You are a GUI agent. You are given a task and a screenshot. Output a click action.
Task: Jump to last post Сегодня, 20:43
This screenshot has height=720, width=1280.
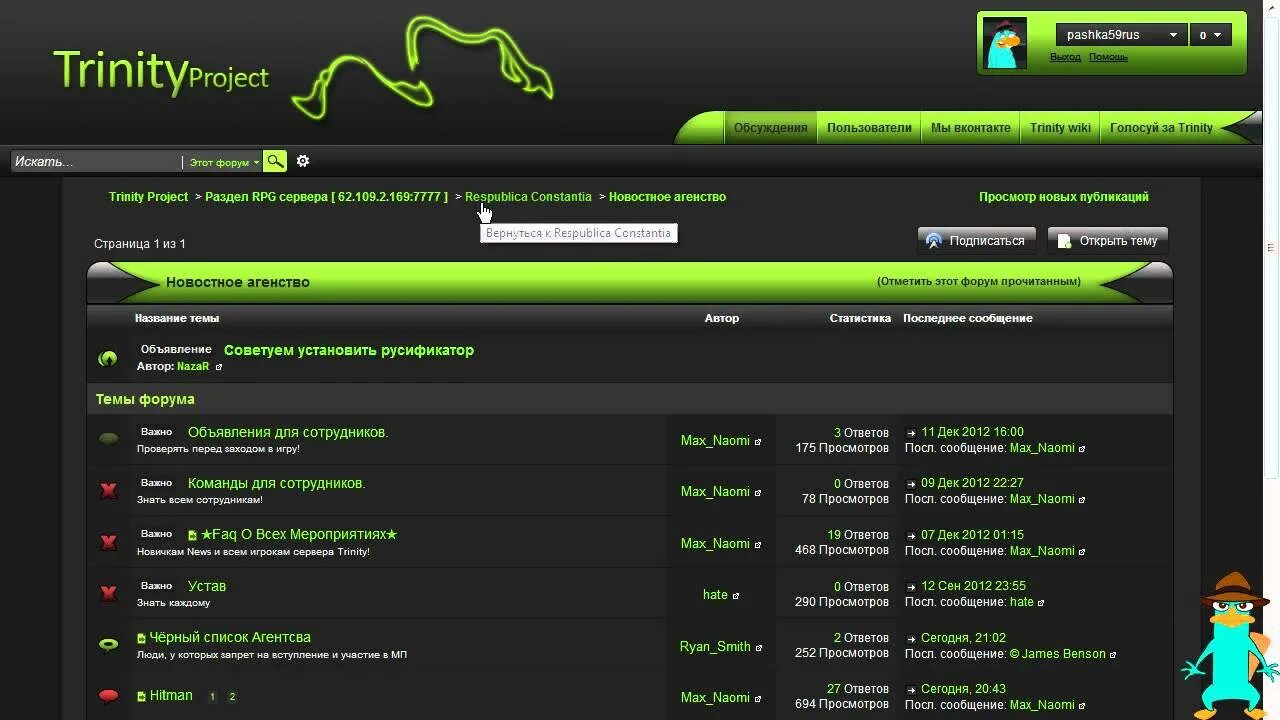coord(911,690)
